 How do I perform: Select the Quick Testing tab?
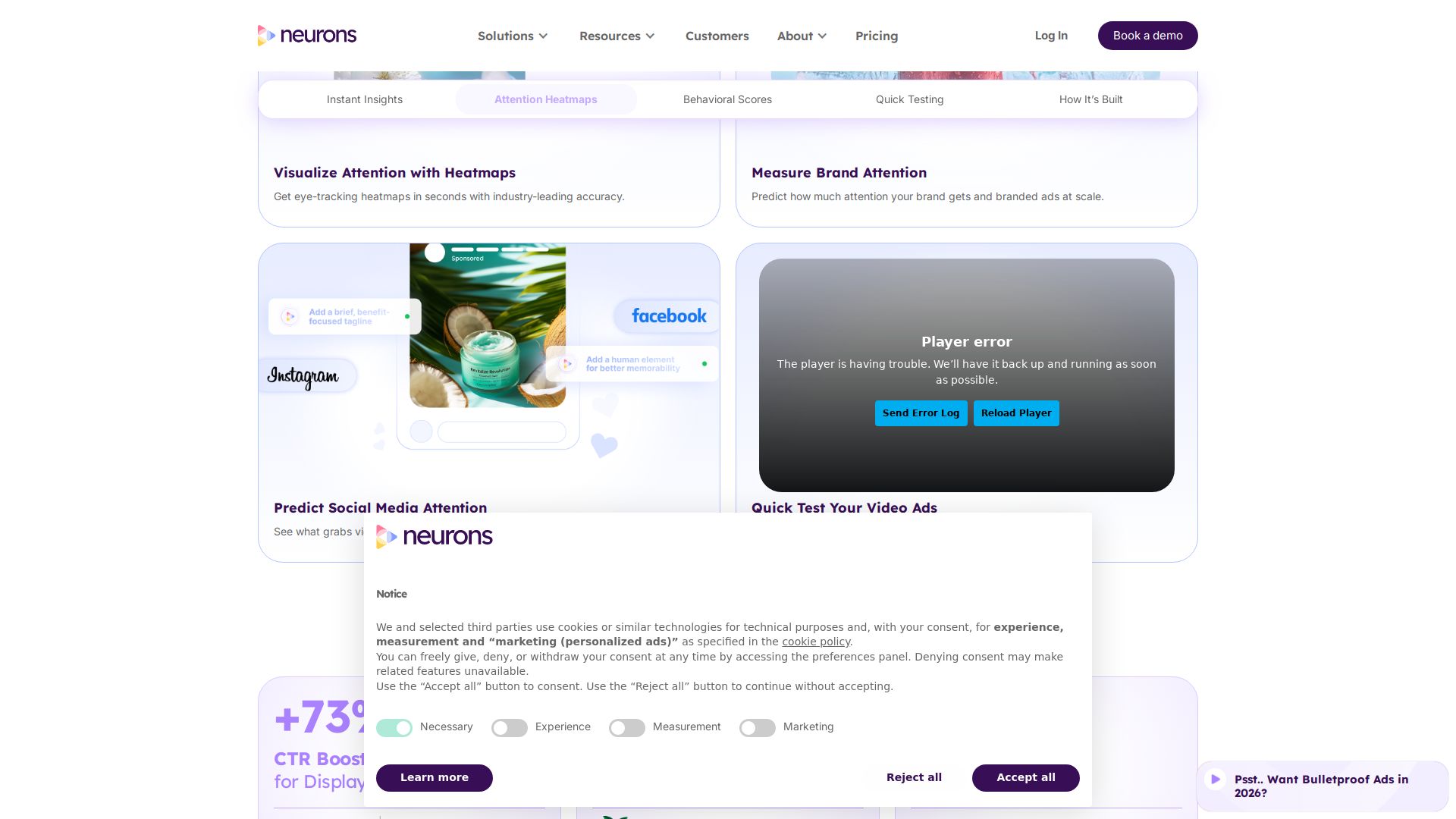pos(909,99)
